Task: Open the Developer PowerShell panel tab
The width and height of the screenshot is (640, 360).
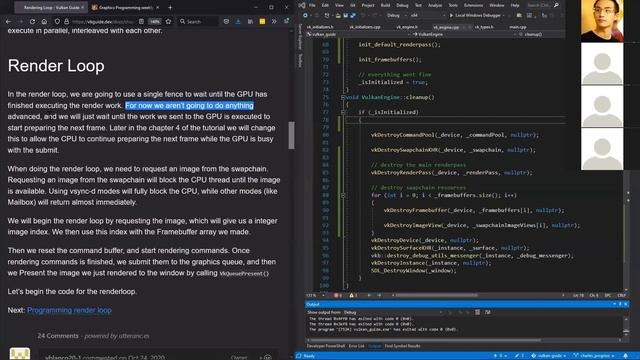Action: [x=326, y=346]
